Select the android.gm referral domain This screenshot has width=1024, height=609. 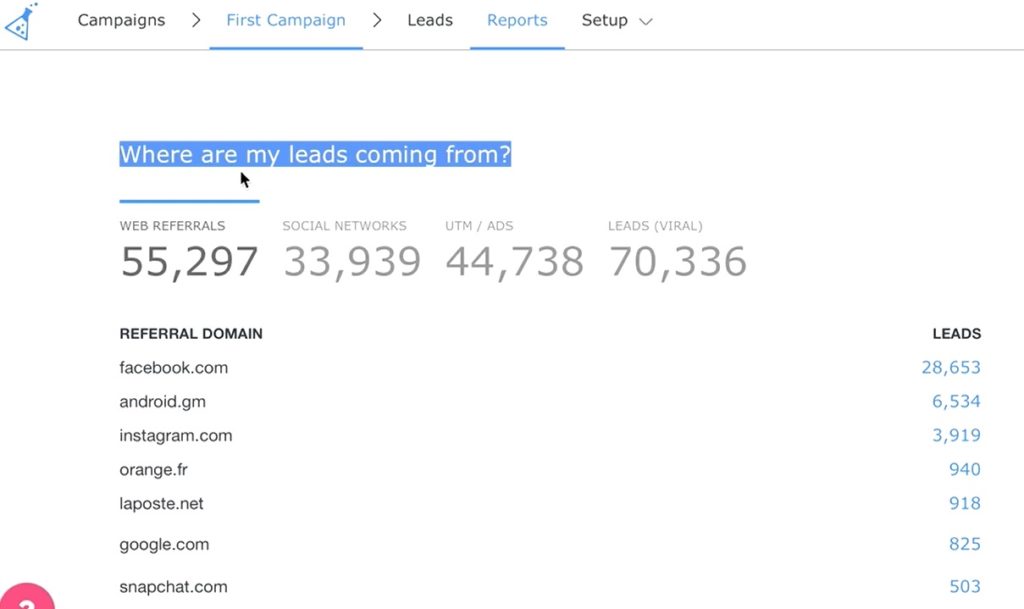pyautogui.click(x=163, y=401)
